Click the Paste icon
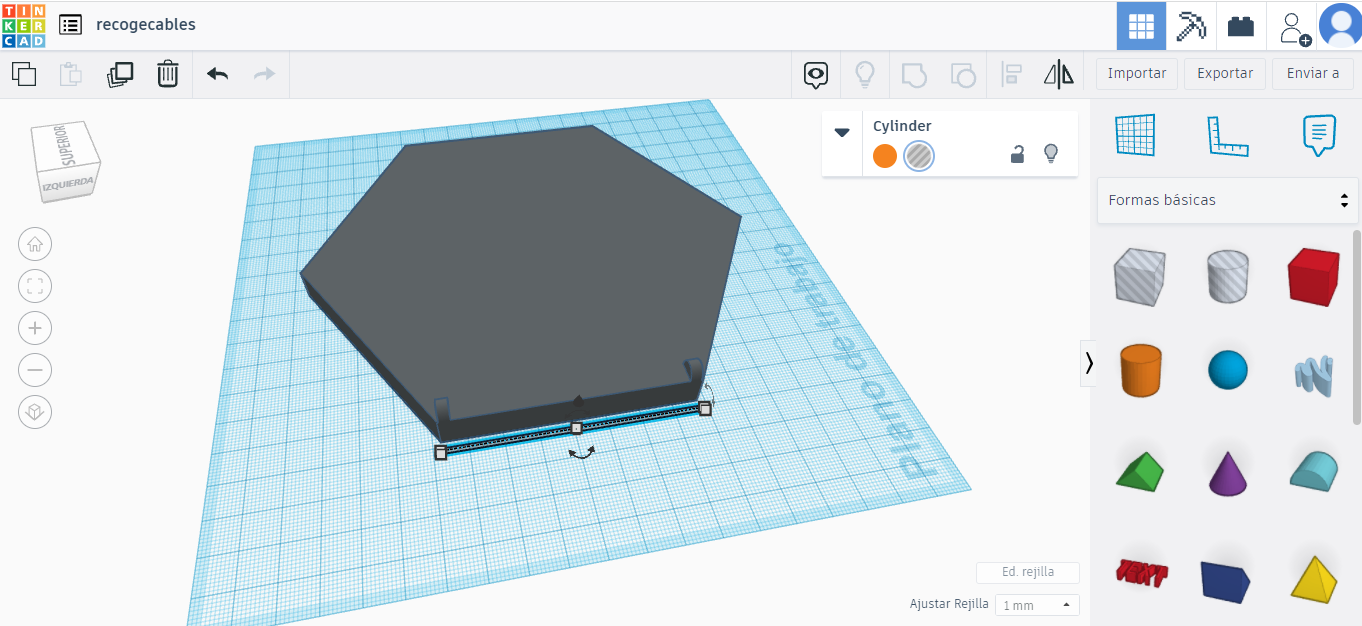 [71, 74]
